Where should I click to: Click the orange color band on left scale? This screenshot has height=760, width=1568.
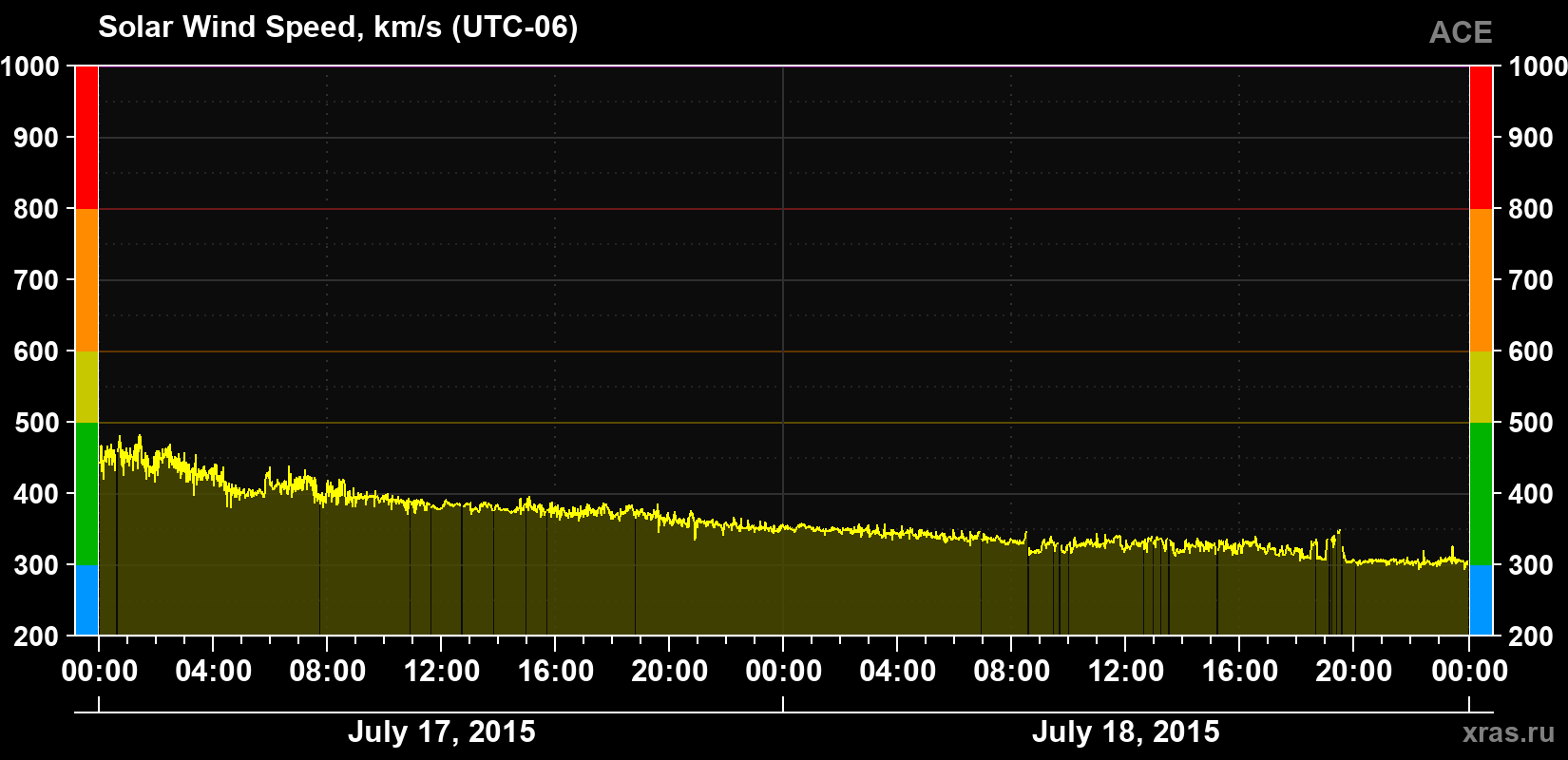86,280
